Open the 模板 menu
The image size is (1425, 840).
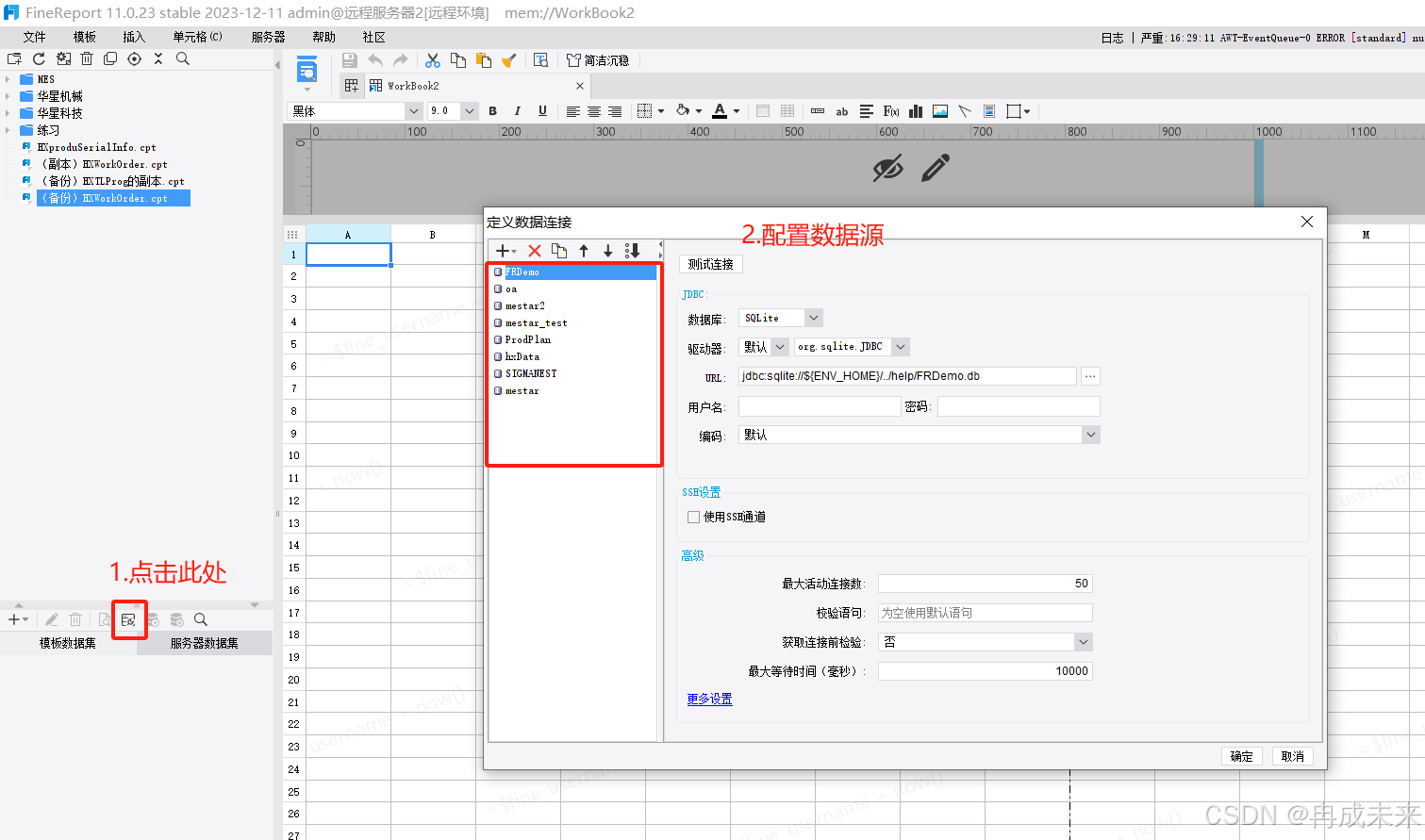click(85, 37)
